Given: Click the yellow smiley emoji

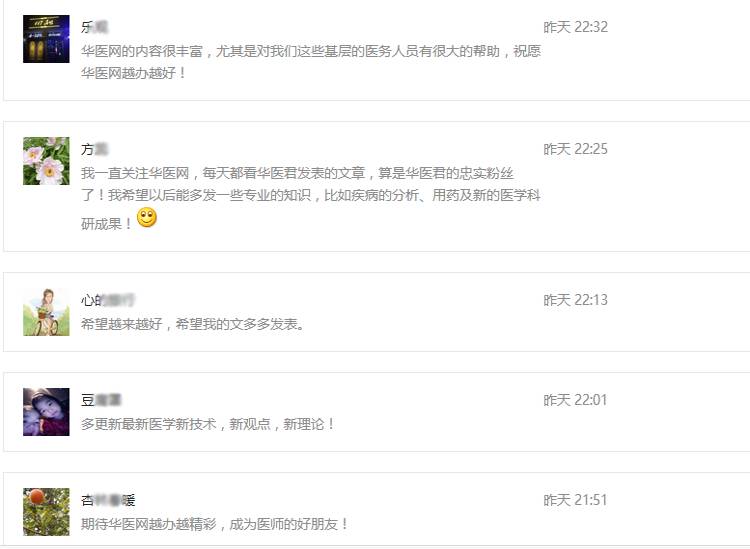Looking at the screenshot, I should tap(147, 218).
